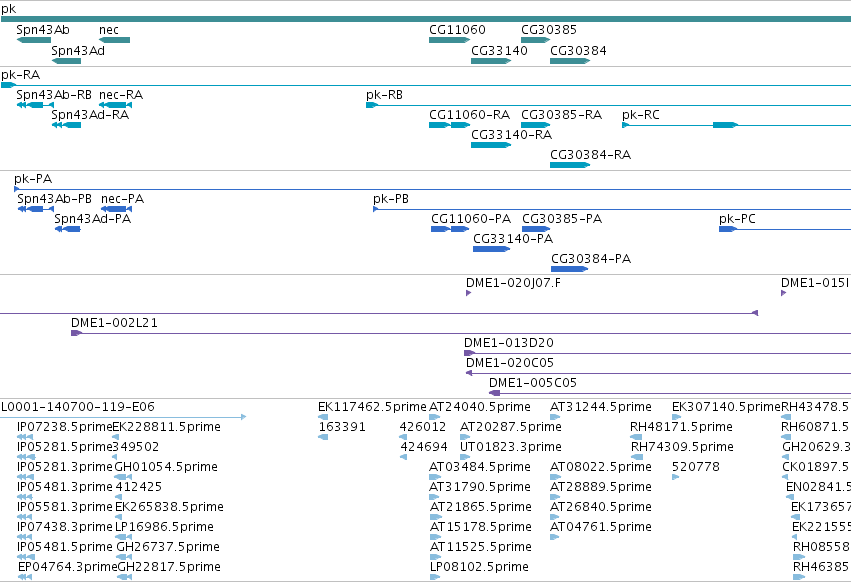The height and width of the screenshot is (582, 851).
Task: Select the RH48171.5prime EST label
Action: pyautogui.click(x=681, y=427)
